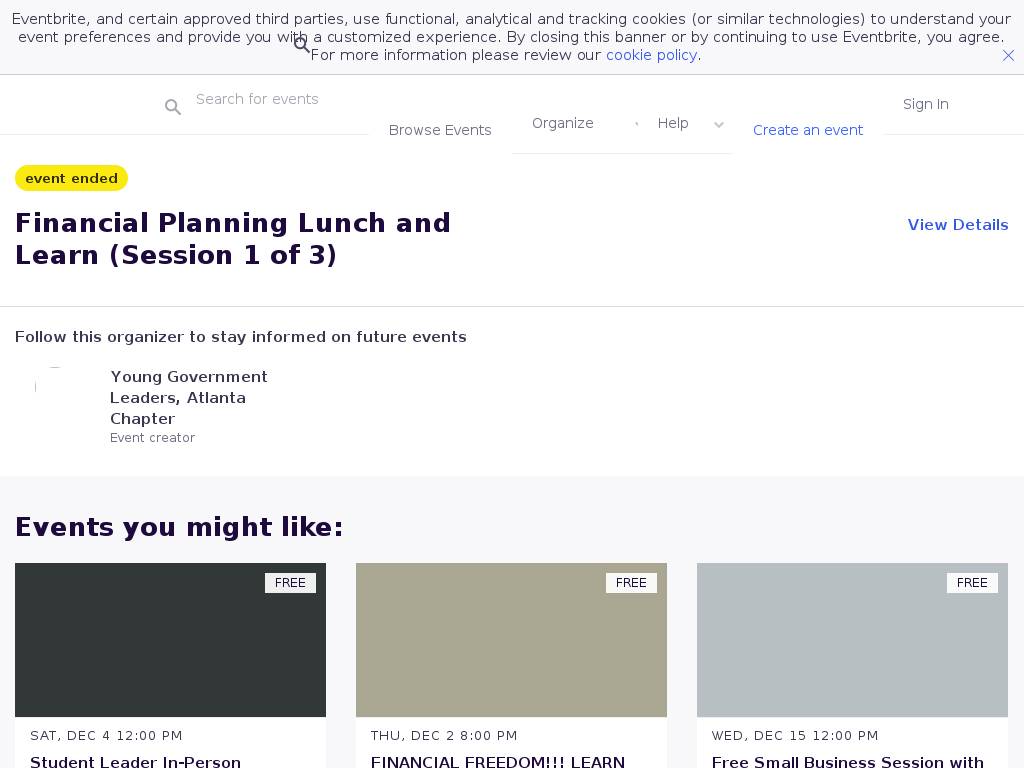Click Sign In in the header

pos(925,104)
